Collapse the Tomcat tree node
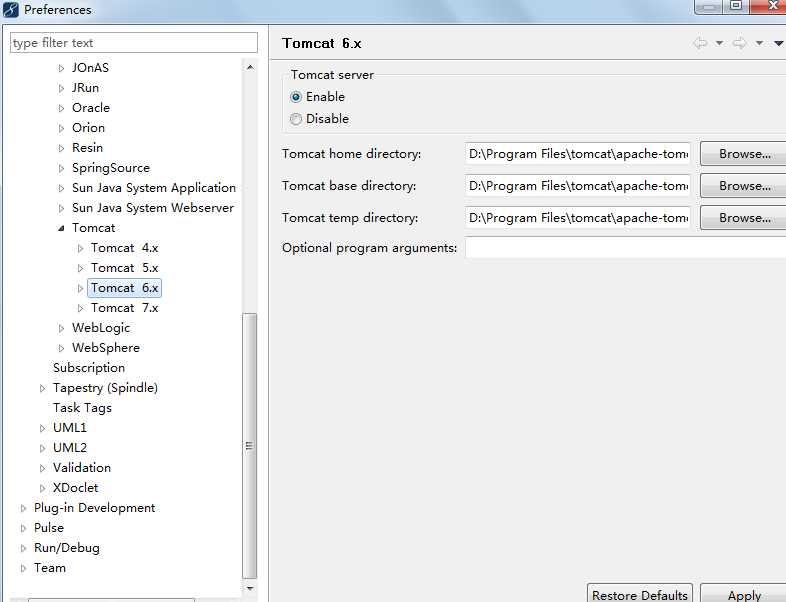This screenshot has height=602, width=786. click(61, 228)
